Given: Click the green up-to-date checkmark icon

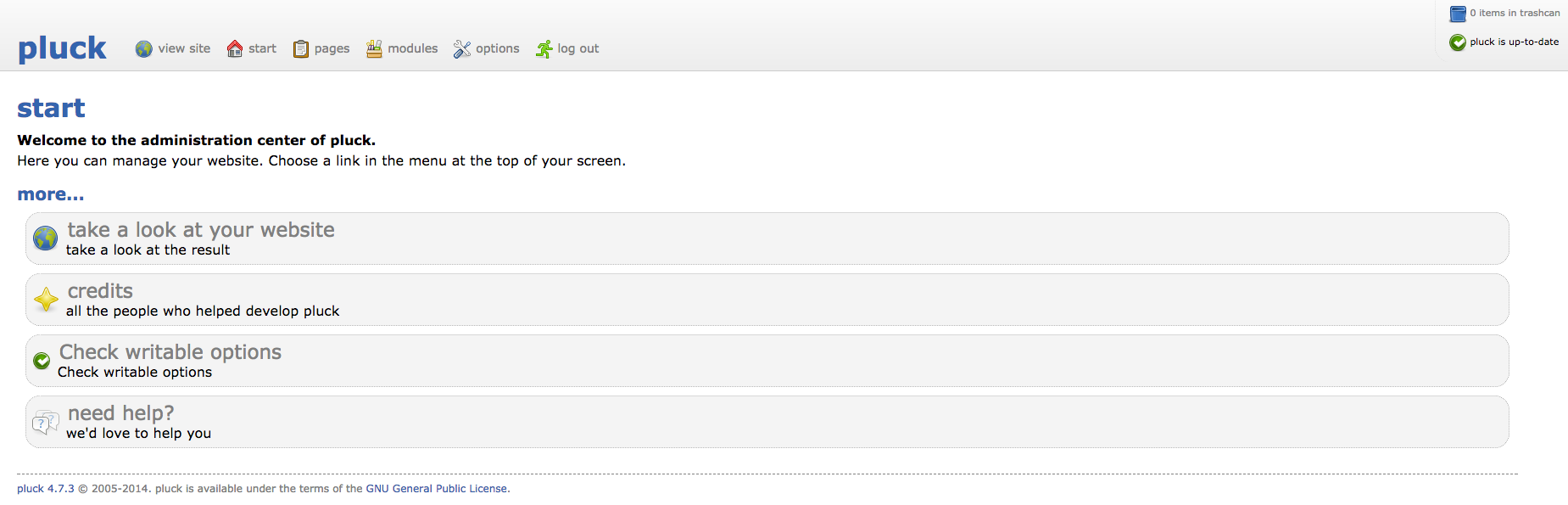Looking at the screenshot, I should [x=1458, y=42].
